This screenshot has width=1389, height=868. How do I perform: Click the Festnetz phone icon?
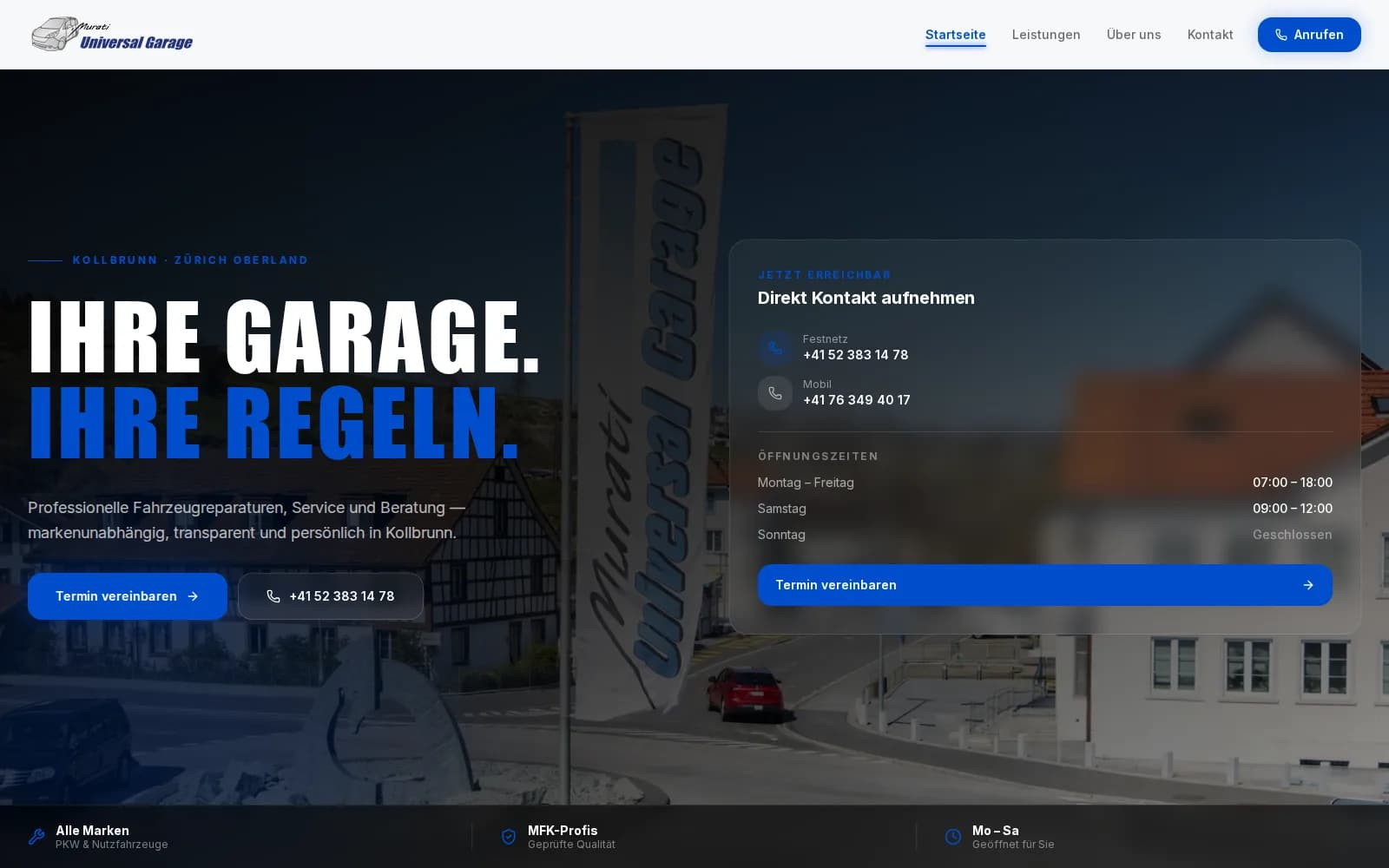[x=775, y=348]
